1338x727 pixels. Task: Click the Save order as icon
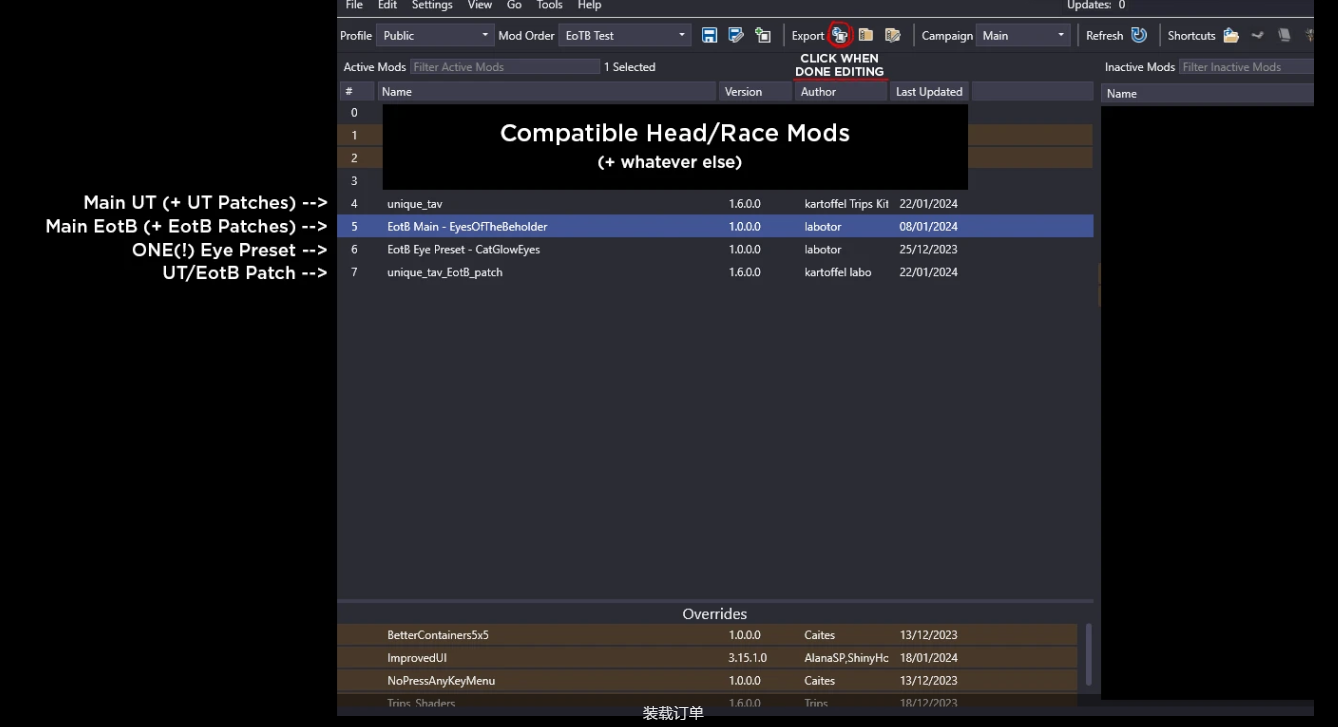pos(736,35)
